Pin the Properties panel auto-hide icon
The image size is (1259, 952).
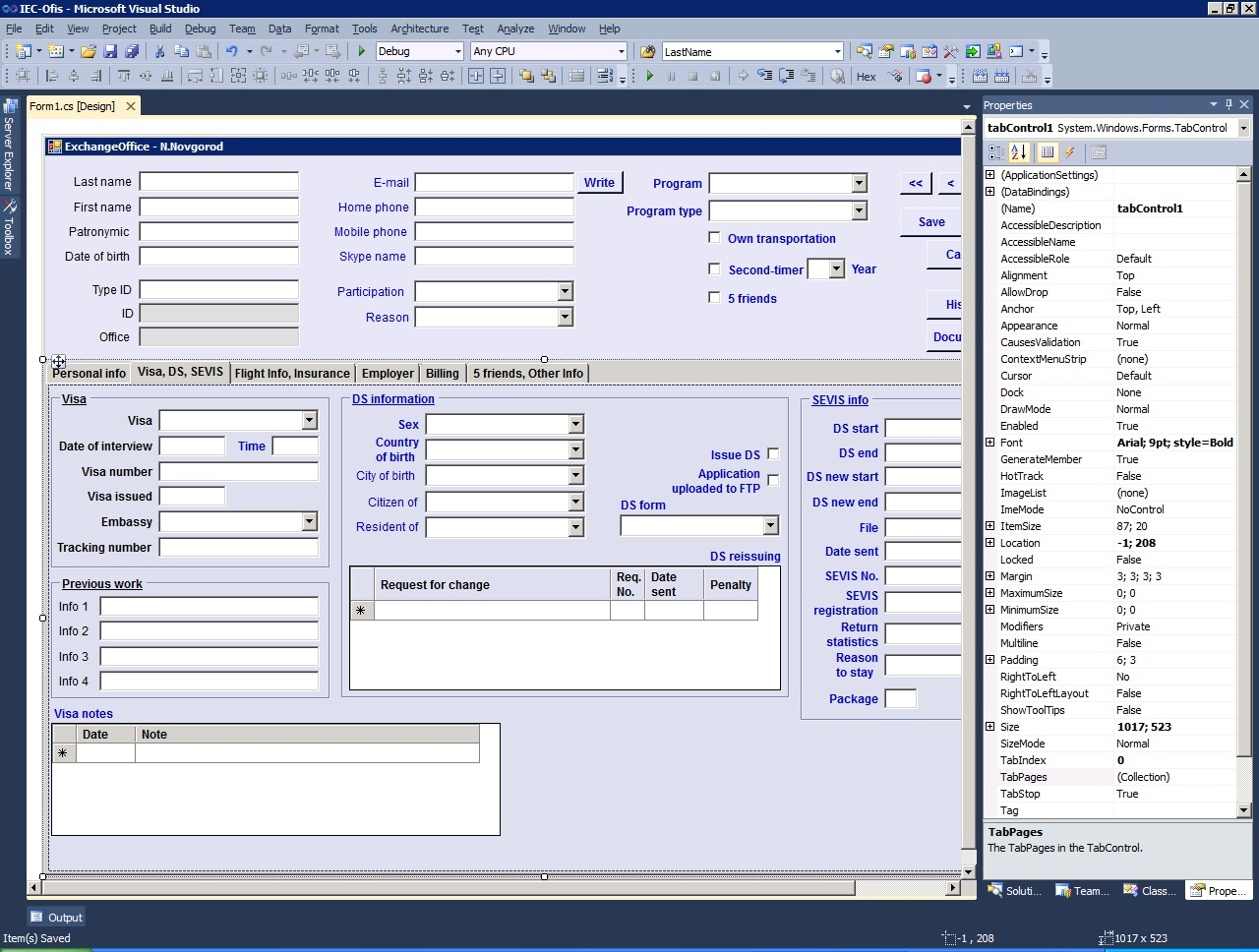(x=1229, y=104)
